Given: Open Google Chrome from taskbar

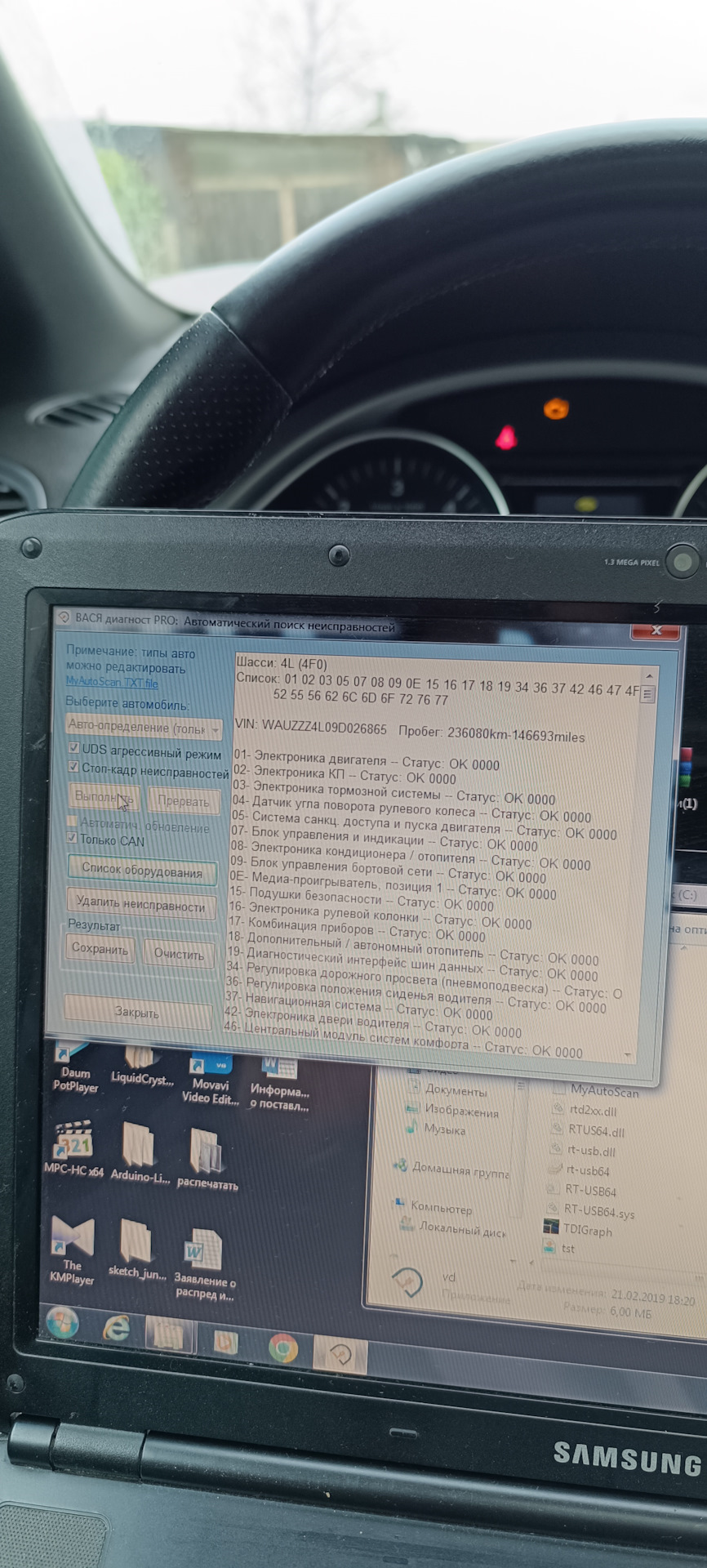Looking at the screenshot, I should coord(282,1347).
